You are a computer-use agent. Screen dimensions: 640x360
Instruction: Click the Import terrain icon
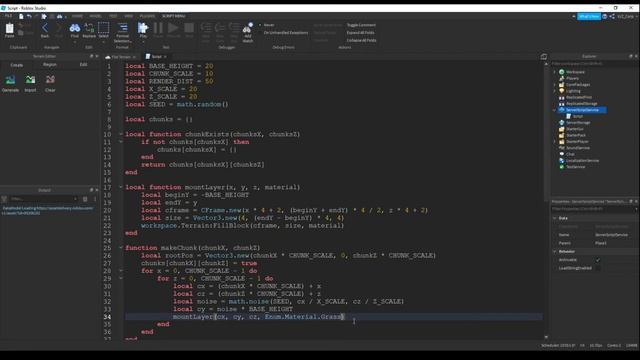tap(30, 80)
